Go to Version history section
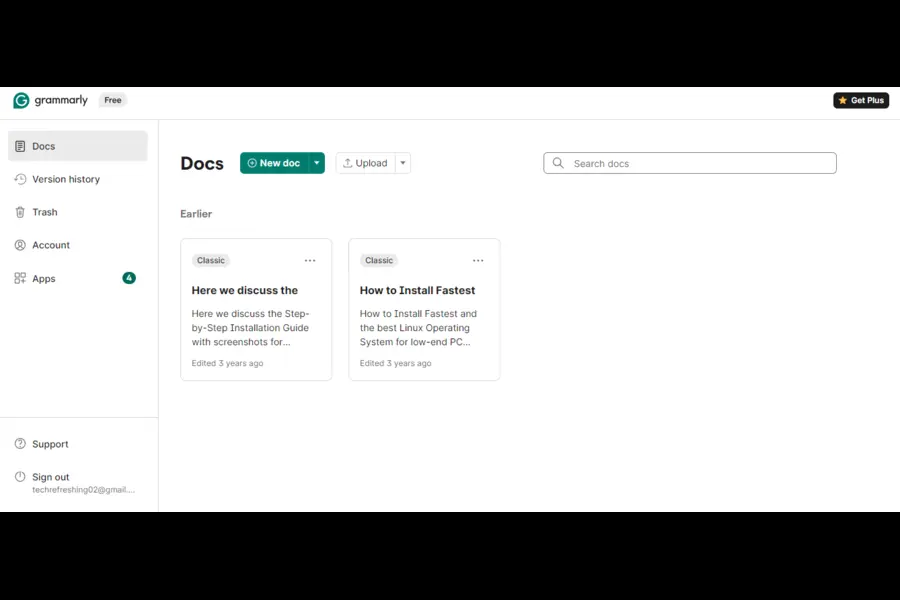The height and width of the screenshot is (600, 900). tap(65, 179)
